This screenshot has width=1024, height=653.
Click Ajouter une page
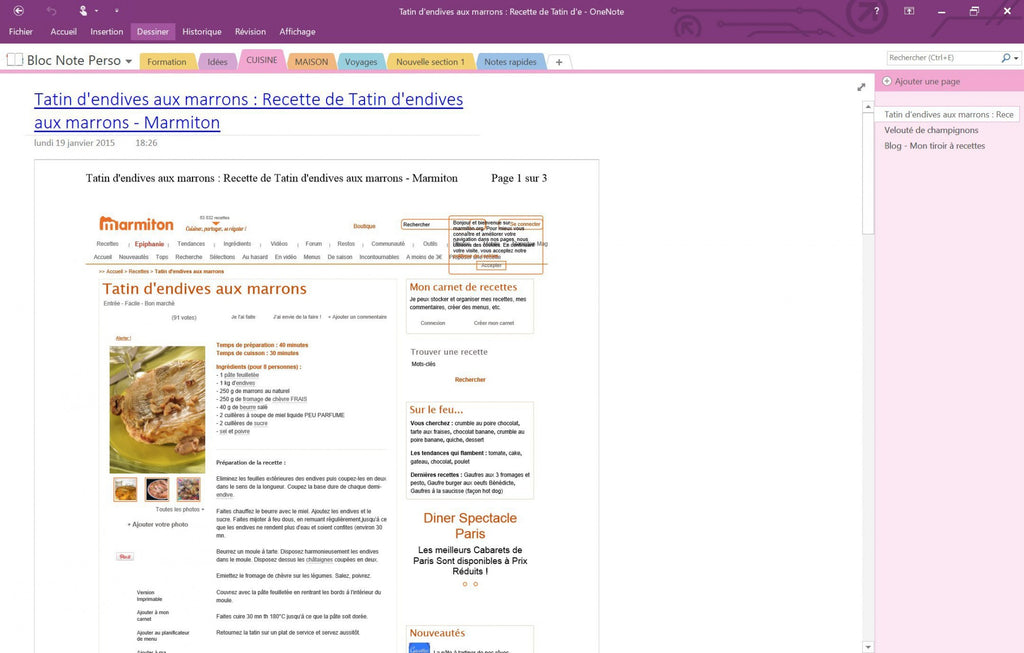point(927,82)
